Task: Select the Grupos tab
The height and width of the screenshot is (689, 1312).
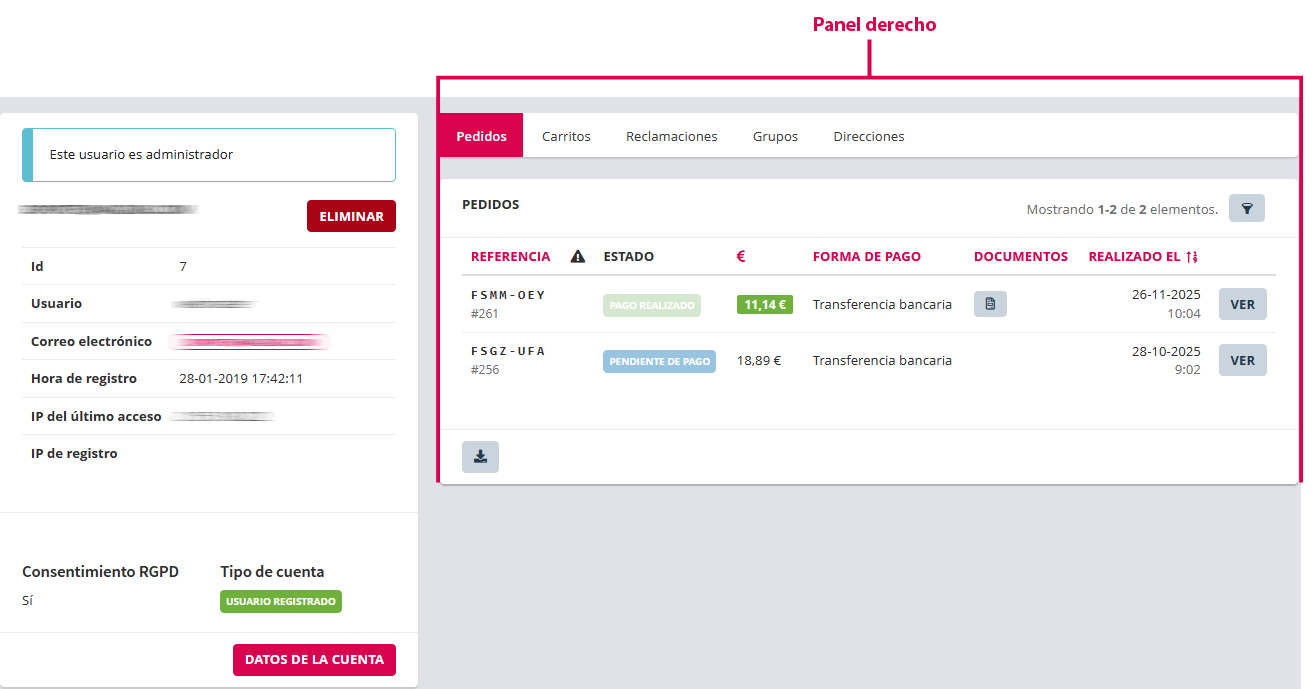Action: click(x=775, y=136)
